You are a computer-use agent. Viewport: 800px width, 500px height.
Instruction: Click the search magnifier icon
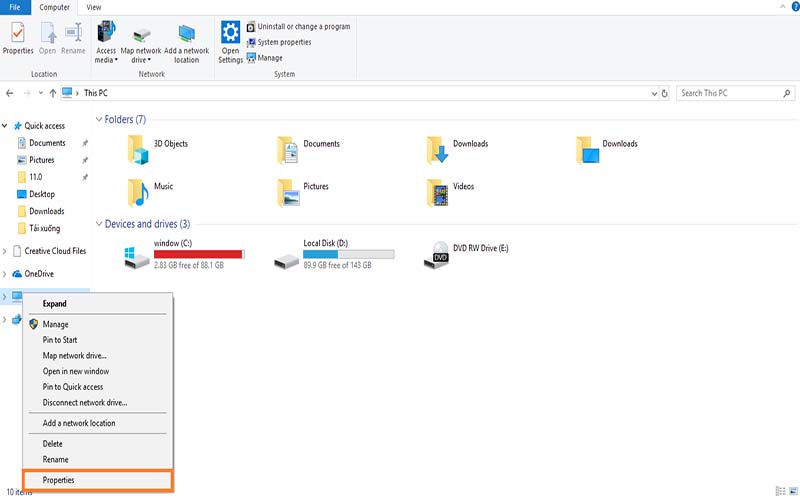[786, 93]
